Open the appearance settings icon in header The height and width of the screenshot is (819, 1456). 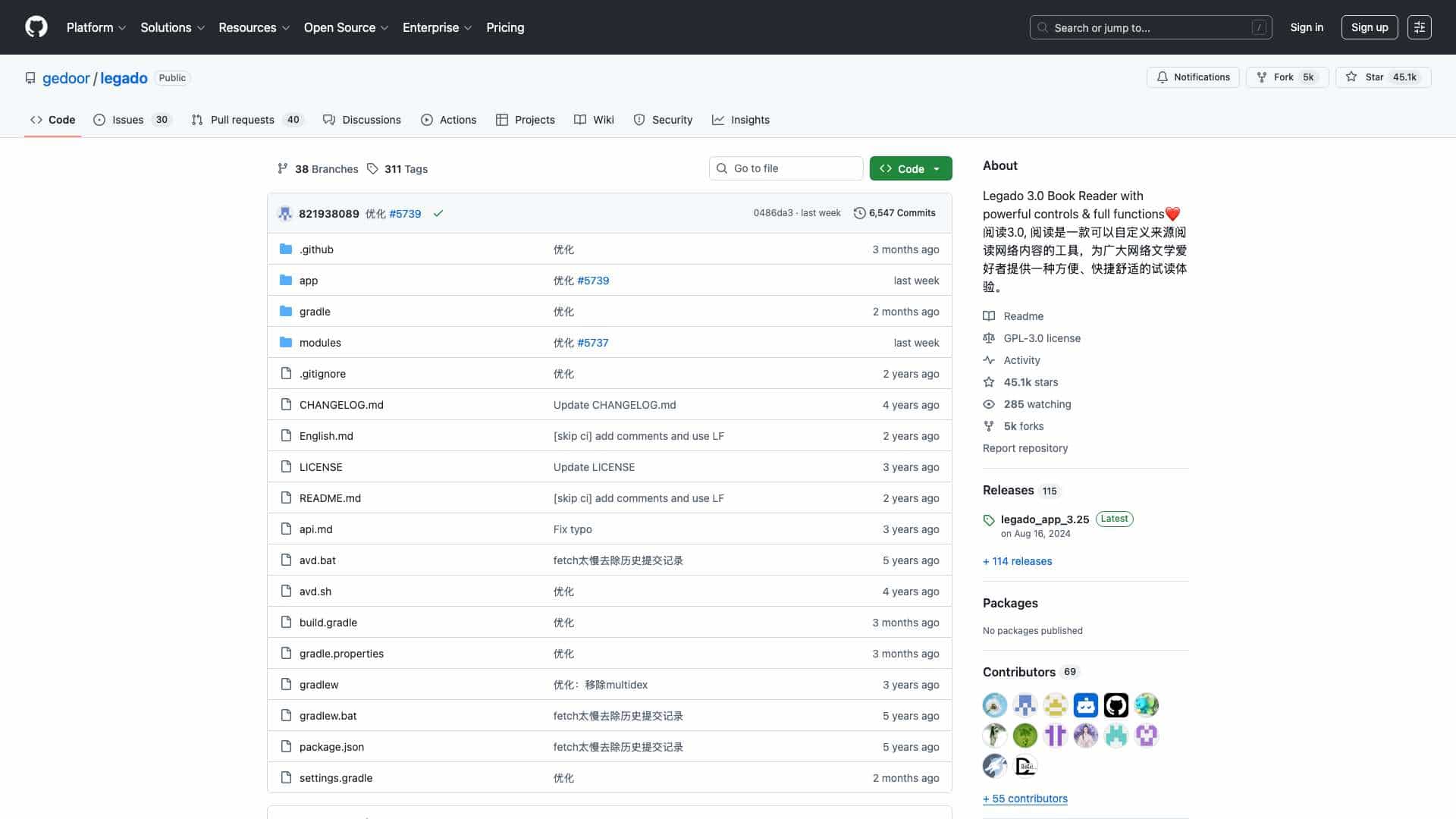1420,27
